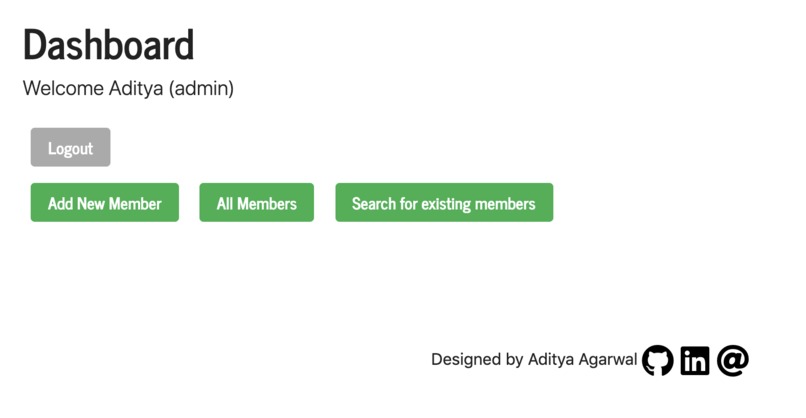Open the Add New Member form
The width and height of the screenshot is (806, 418).
(105, 203)
